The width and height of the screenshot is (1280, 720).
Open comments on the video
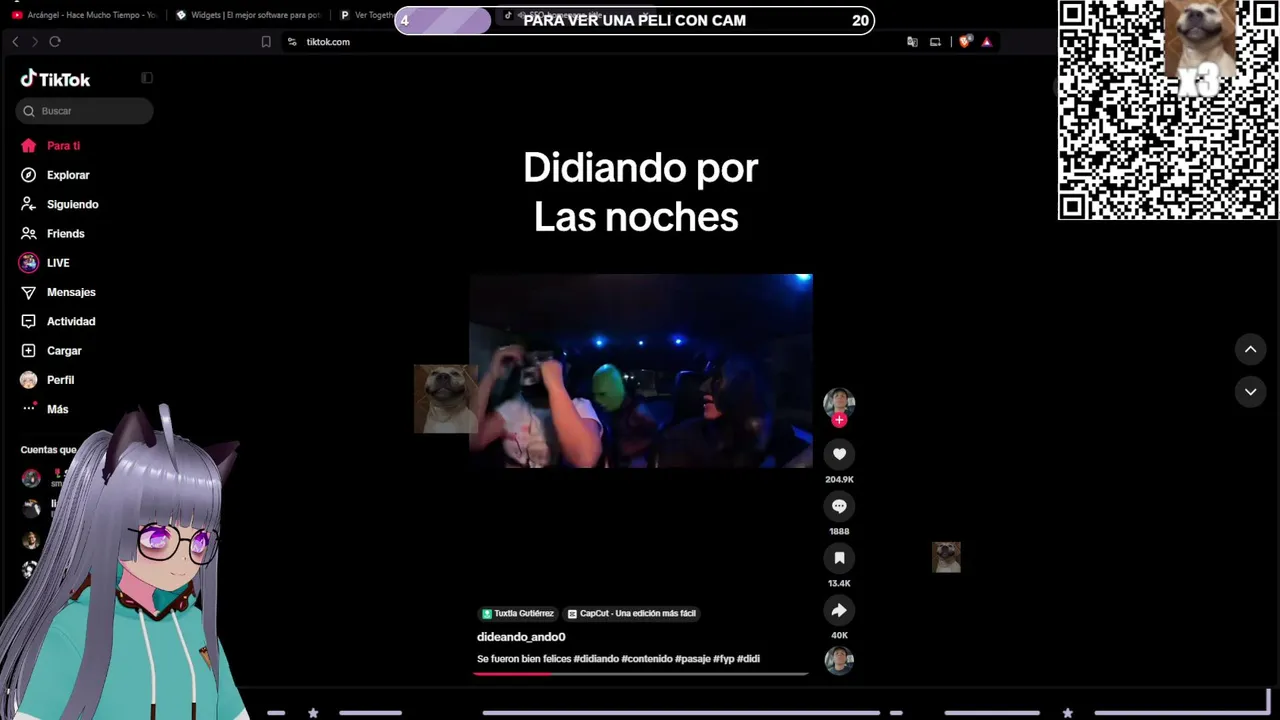[839, 506]
